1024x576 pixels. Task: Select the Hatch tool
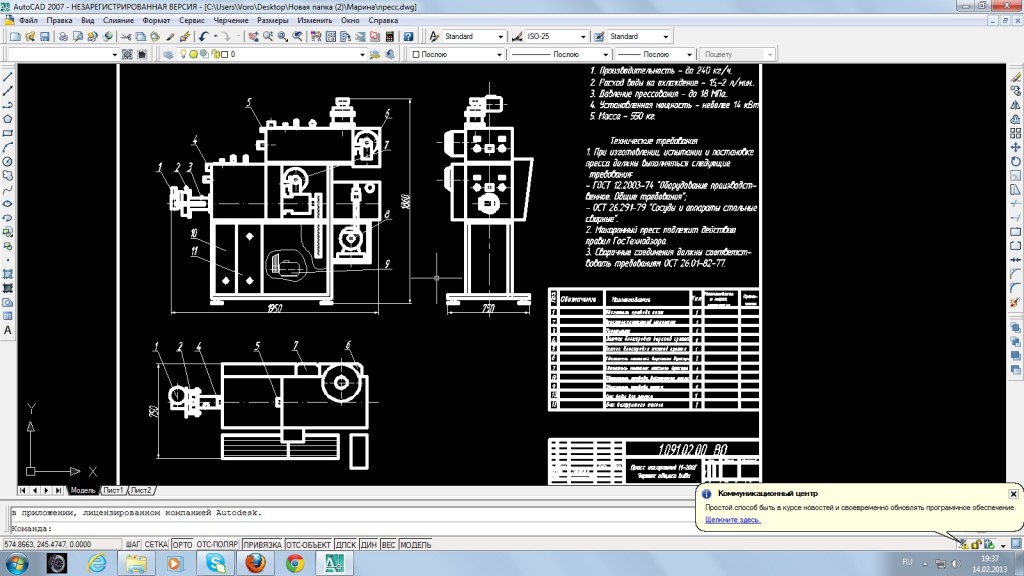pyautogui.click(x=8, y=274)
